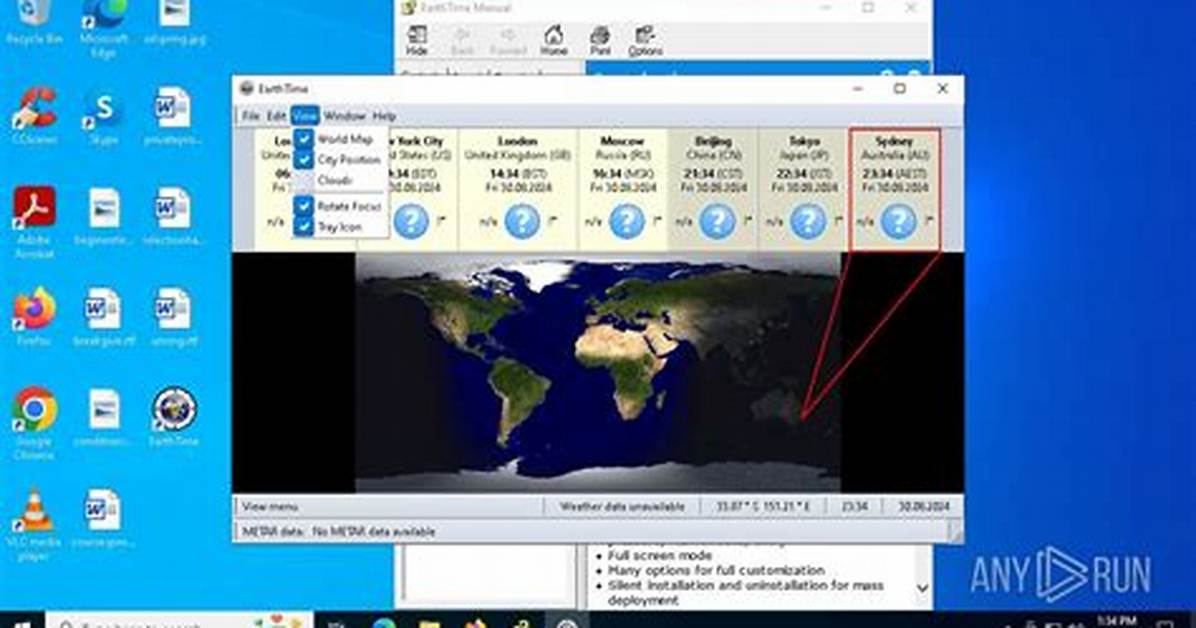The width and height of the screenshot is (1196, 628).
Task: Open the Print button in EarthTime Manual
Action: pos(600,40)
